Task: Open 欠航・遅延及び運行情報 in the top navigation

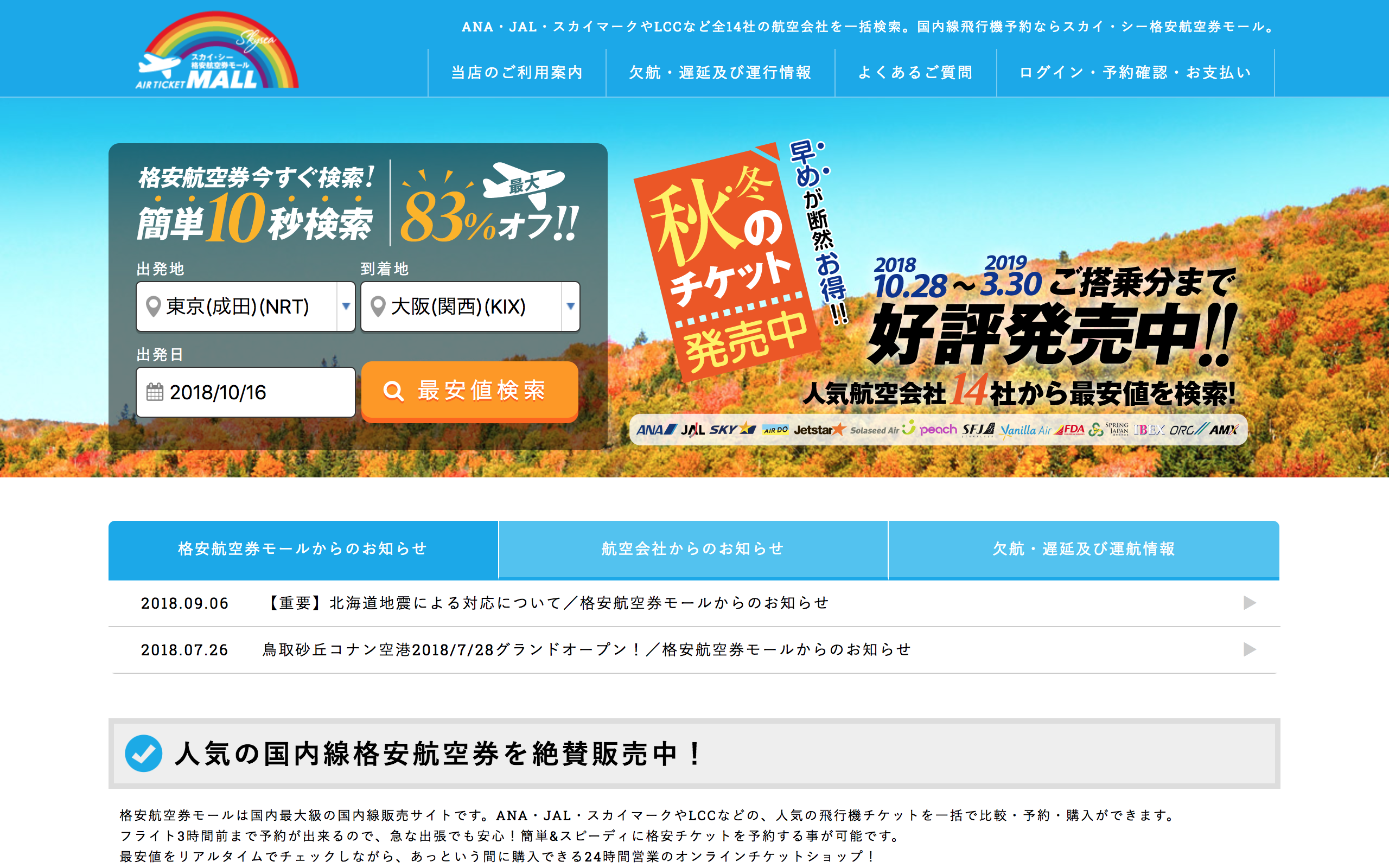Action: (720, 72)
